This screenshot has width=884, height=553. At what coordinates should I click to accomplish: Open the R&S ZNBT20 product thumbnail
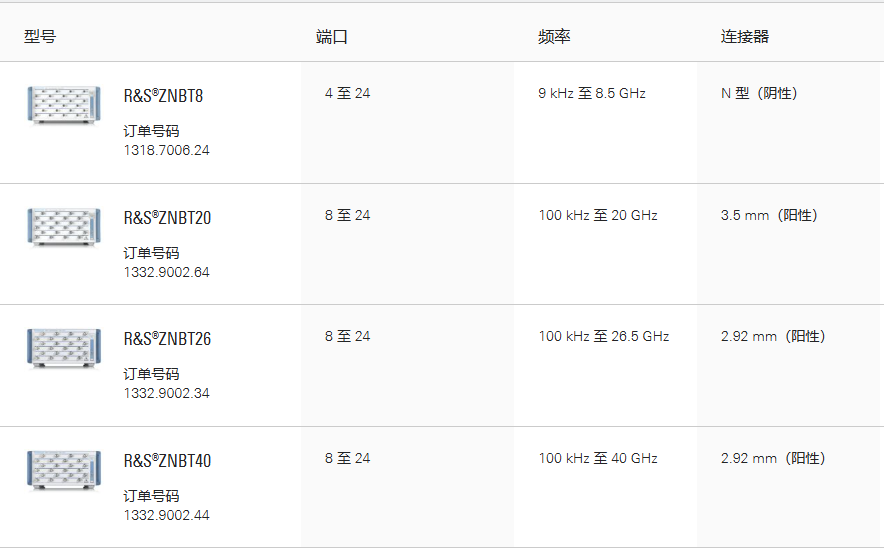64,227
